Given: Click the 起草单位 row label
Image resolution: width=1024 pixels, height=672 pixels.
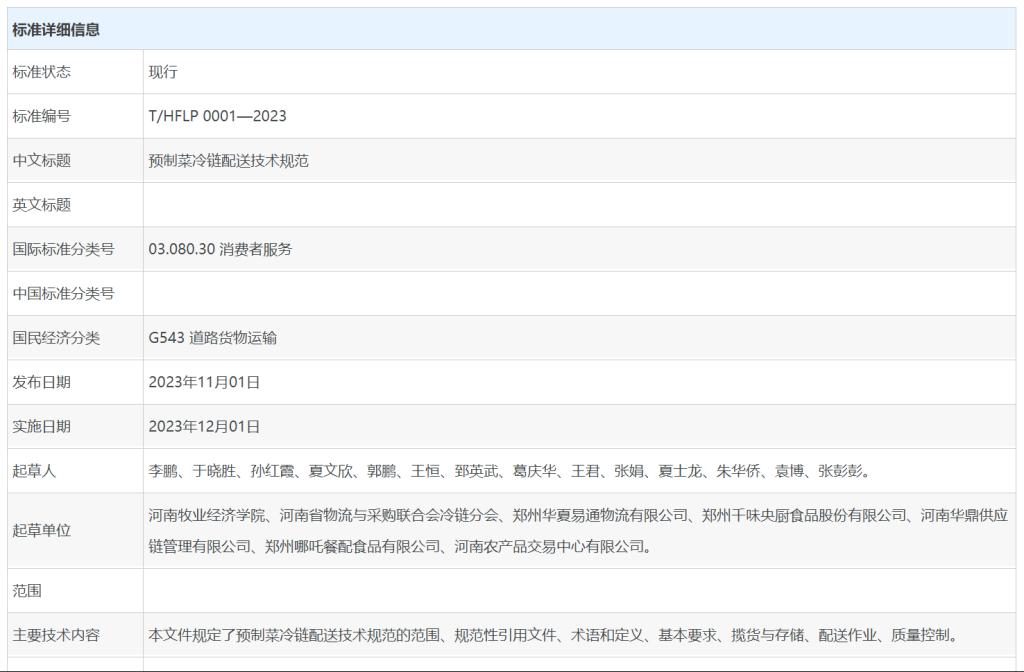Looking at the screenshot, I should point(42,530).
